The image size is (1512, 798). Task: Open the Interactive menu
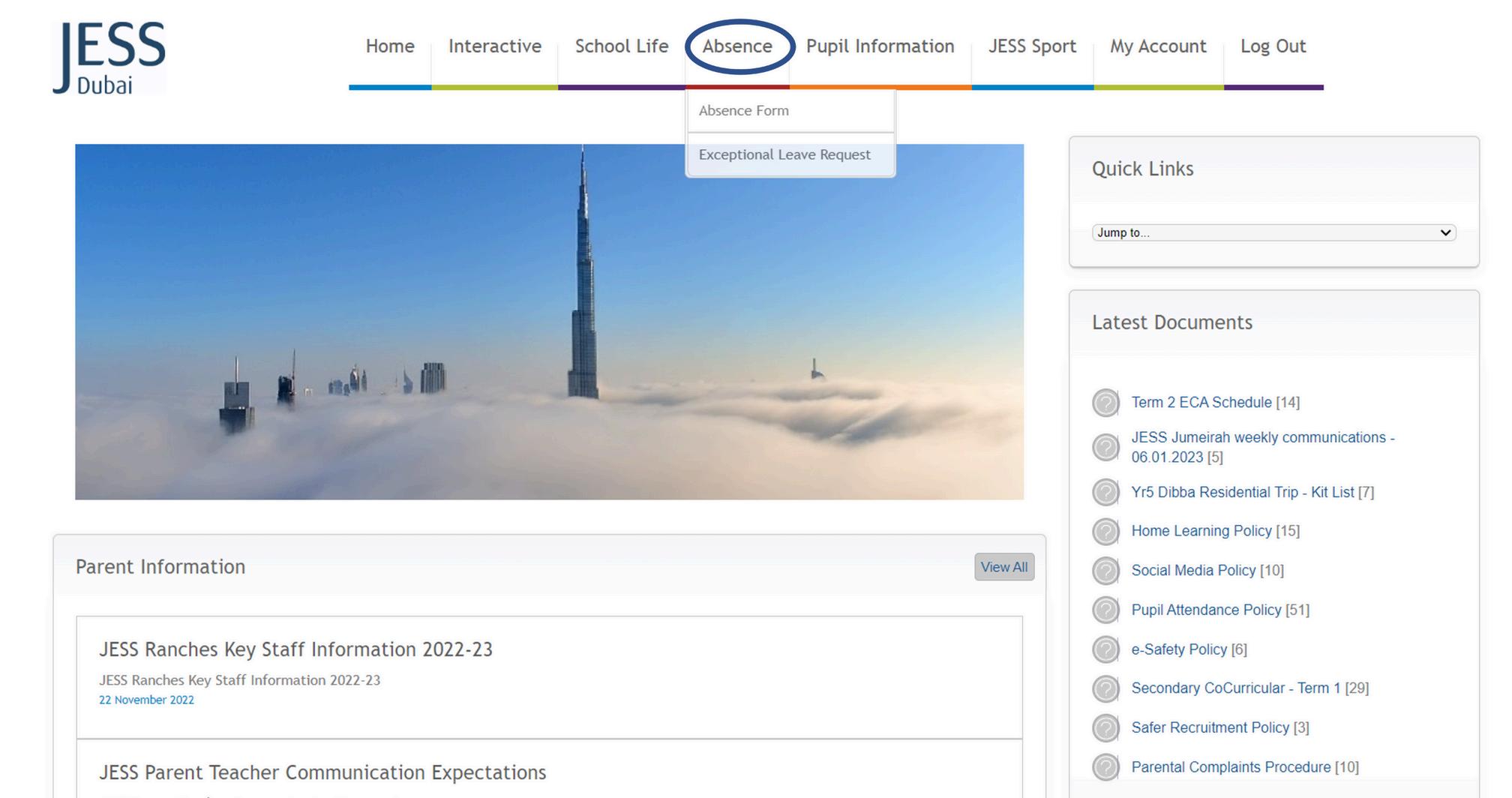click(495, 46)
